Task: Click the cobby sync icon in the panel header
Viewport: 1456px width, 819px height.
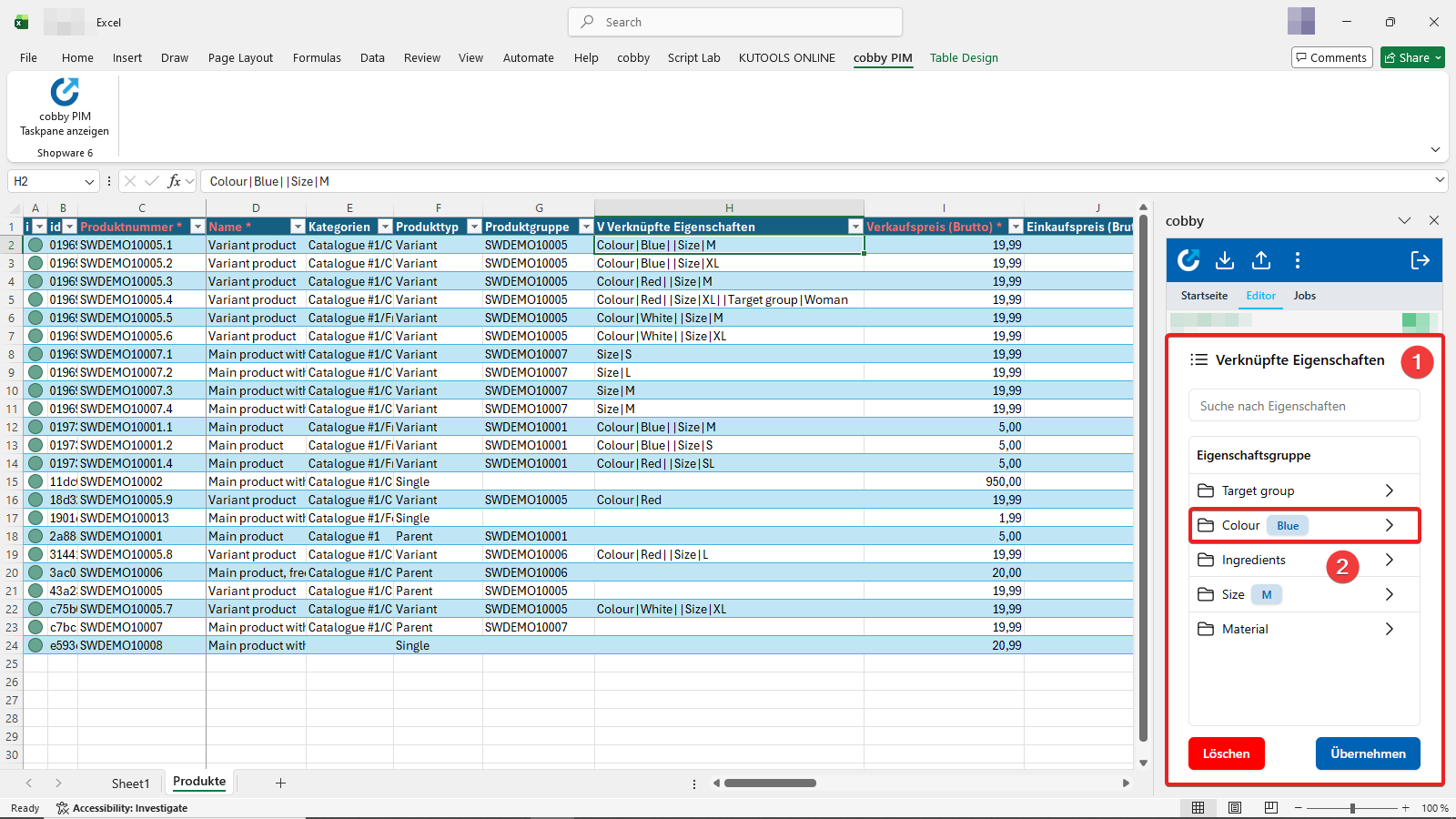Action: point(1188,261)
